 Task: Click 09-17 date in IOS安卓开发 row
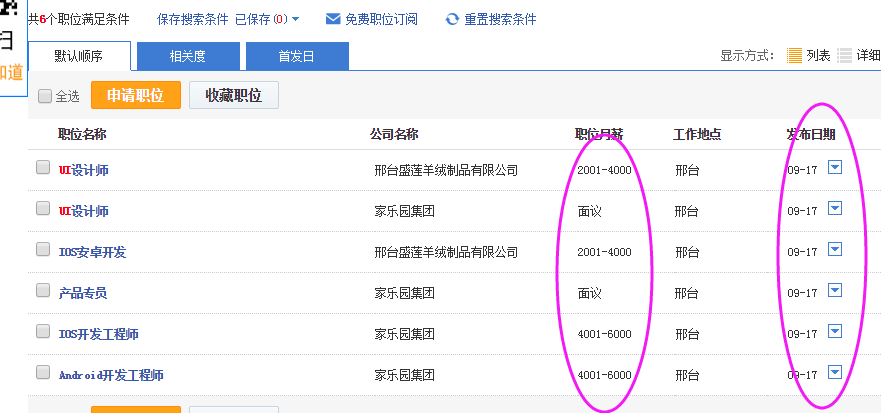(x=803, y=252)
